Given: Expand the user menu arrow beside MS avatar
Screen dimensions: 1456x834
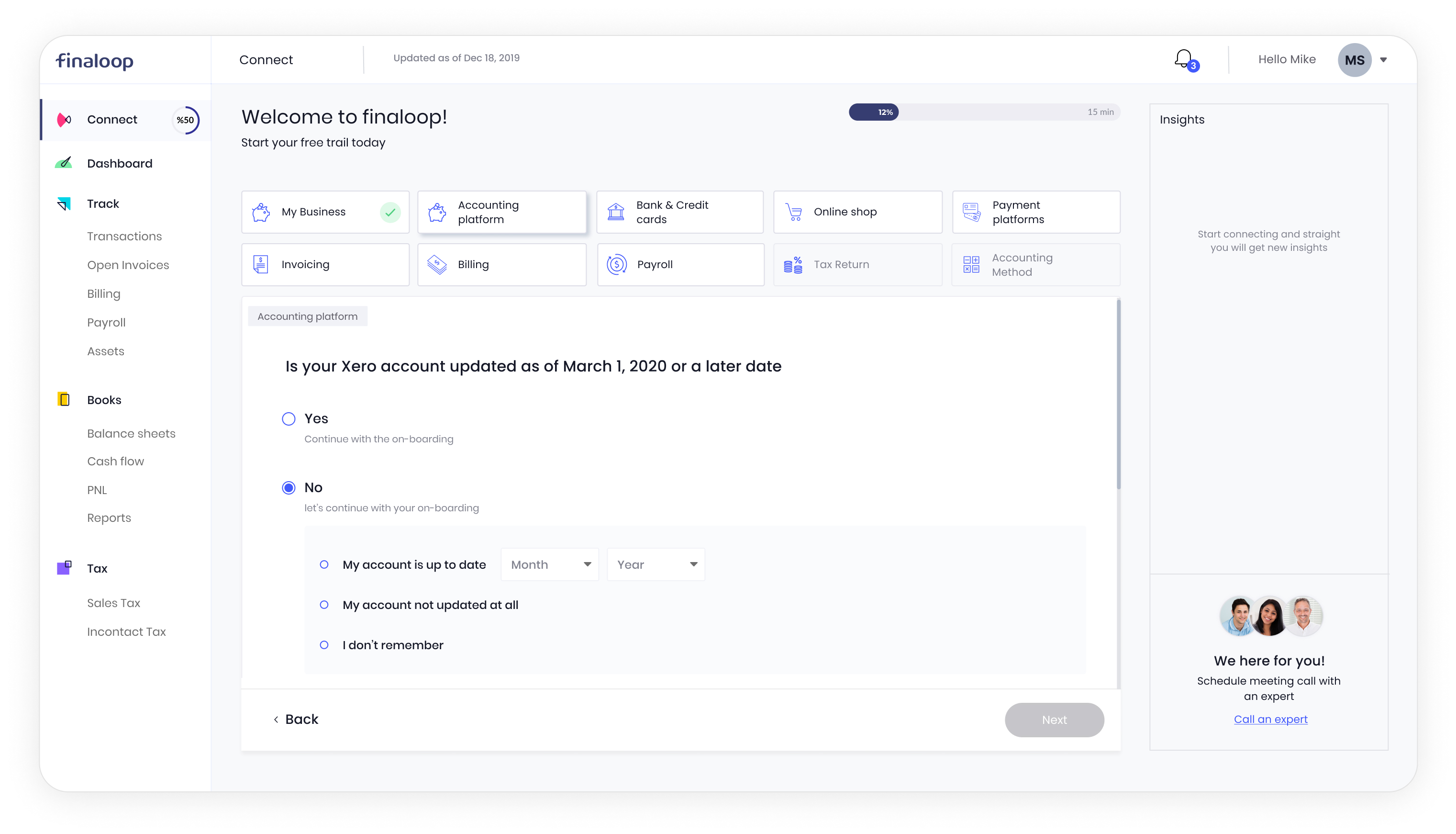Looking at the screenshot, I should pos(1383,59).
